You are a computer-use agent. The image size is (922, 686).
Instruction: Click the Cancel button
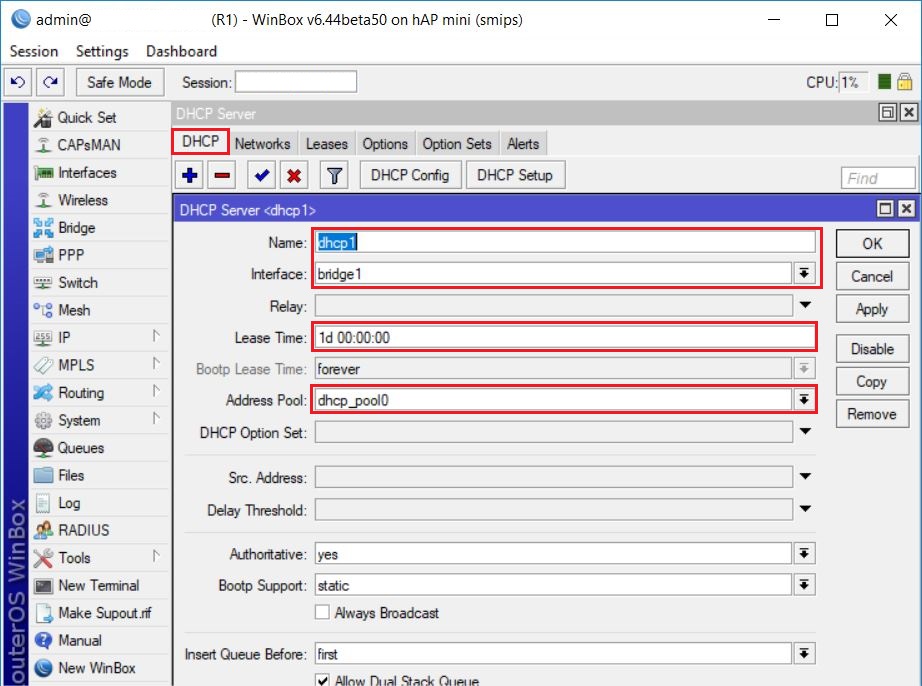(873, 276)
